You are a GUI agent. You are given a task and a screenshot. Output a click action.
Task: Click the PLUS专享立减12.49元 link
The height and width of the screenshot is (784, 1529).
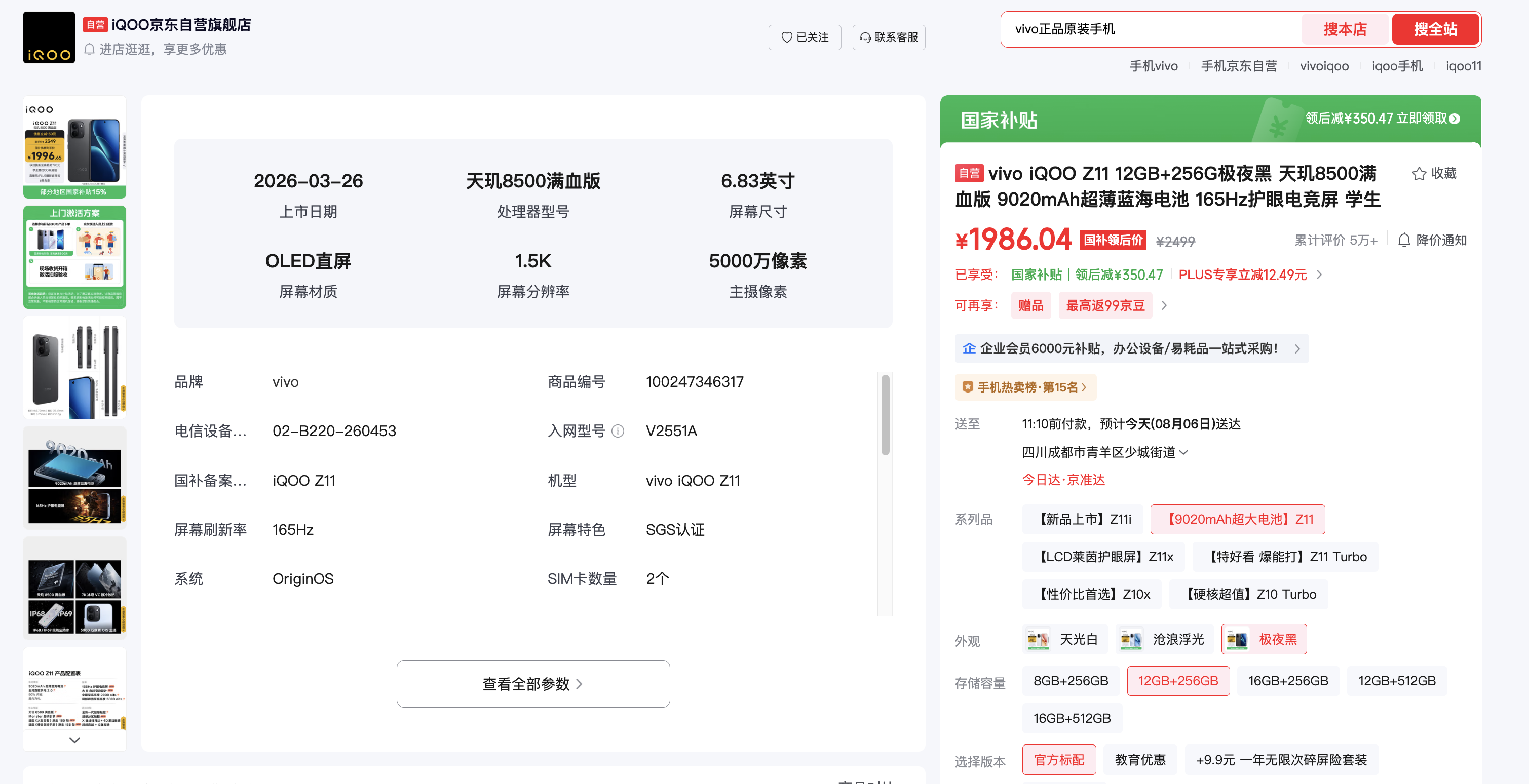[x=1242, y=274]
